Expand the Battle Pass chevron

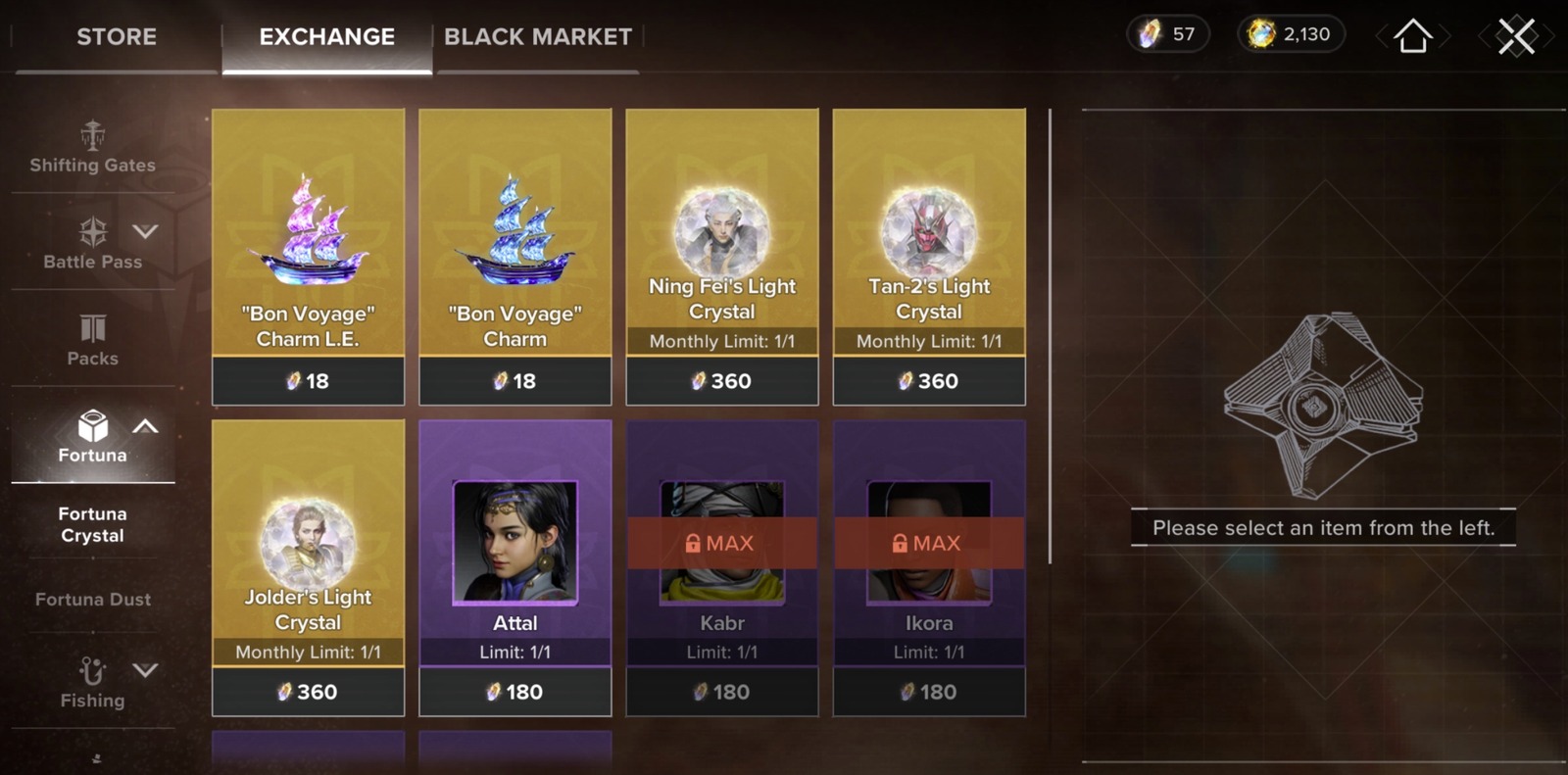tap(145, 231)
